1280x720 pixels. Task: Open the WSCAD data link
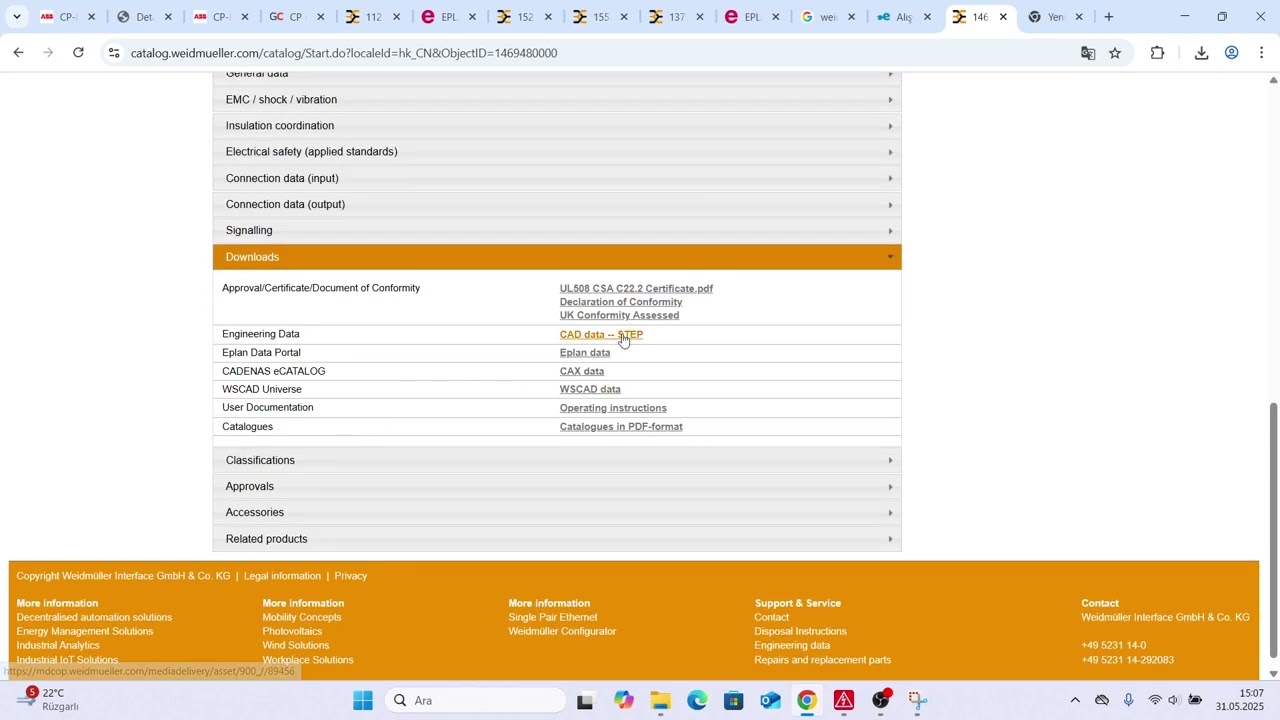[x=590, y=390]
